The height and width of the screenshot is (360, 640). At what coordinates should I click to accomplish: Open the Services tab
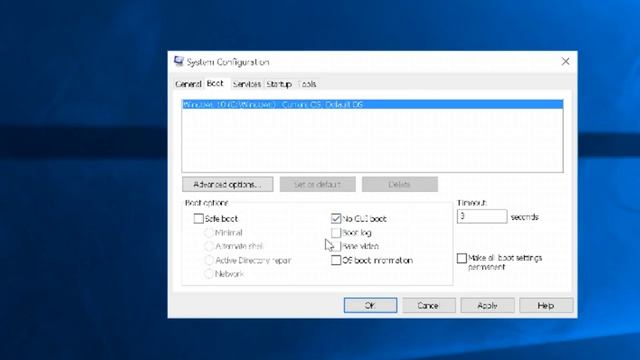[x=247, y=84]
